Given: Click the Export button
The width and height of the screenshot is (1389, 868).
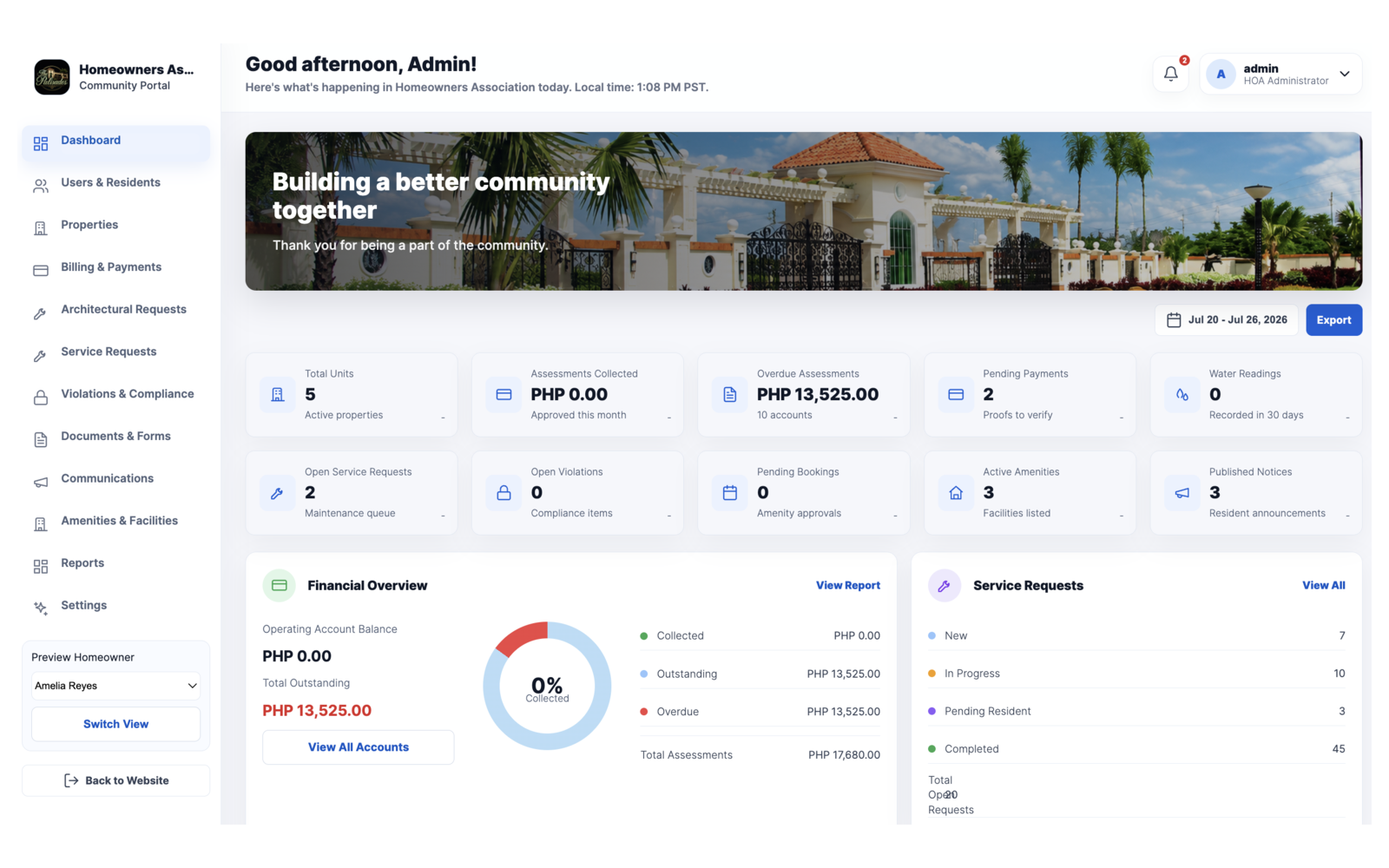Looking at the screenshot, I should tap(1334, 320).
